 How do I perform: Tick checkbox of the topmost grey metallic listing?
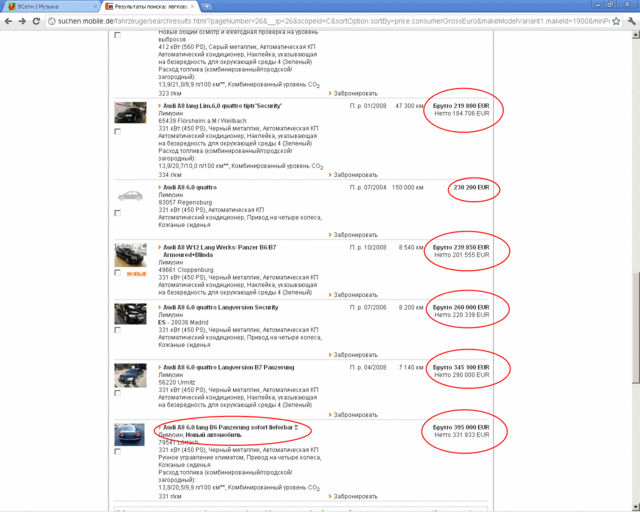coord(118,35)
